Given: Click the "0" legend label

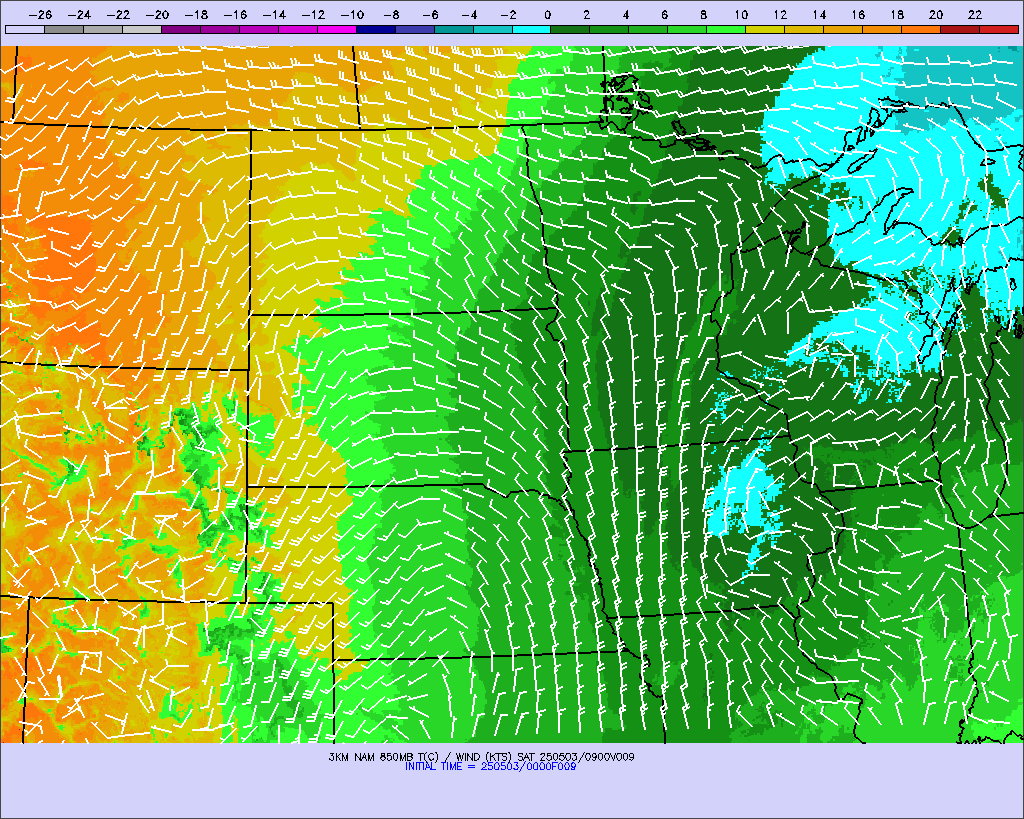Looking at the screenshot, I should (547, 15).
